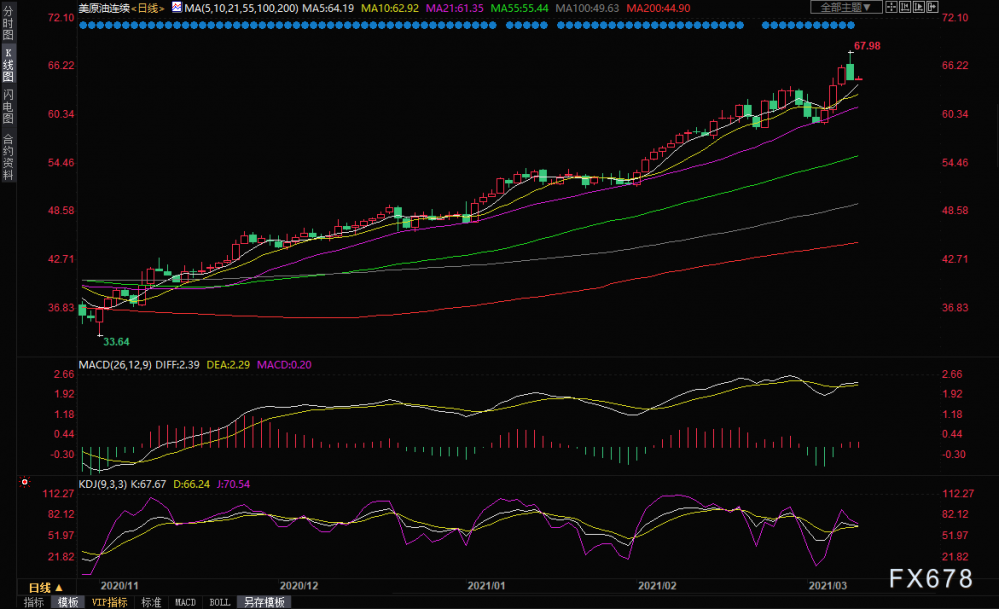
Task: Click the MA21:61.35 value
Action: [x=454, y=8]
